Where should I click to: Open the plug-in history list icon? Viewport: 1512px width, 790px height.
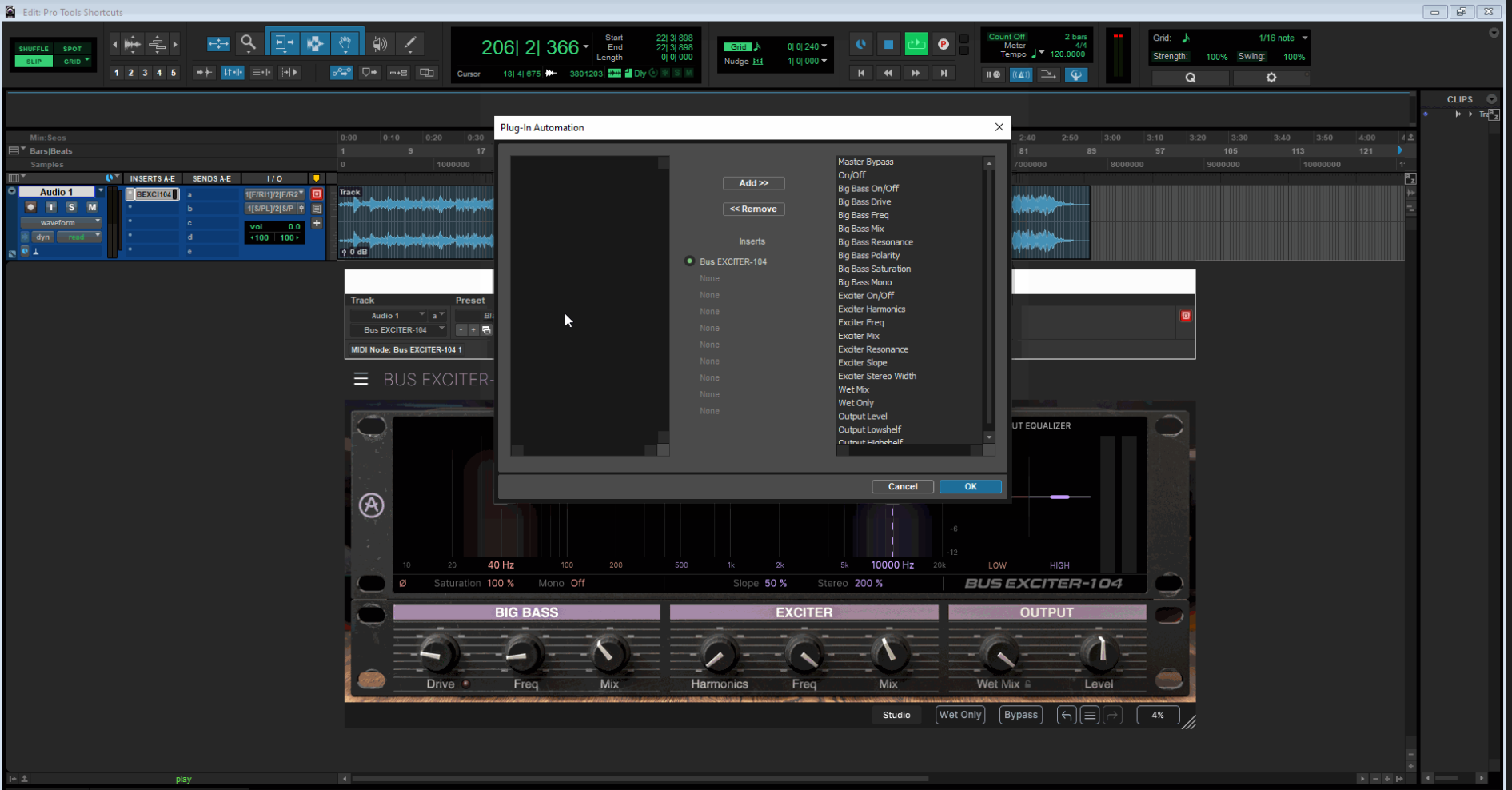1089,715
